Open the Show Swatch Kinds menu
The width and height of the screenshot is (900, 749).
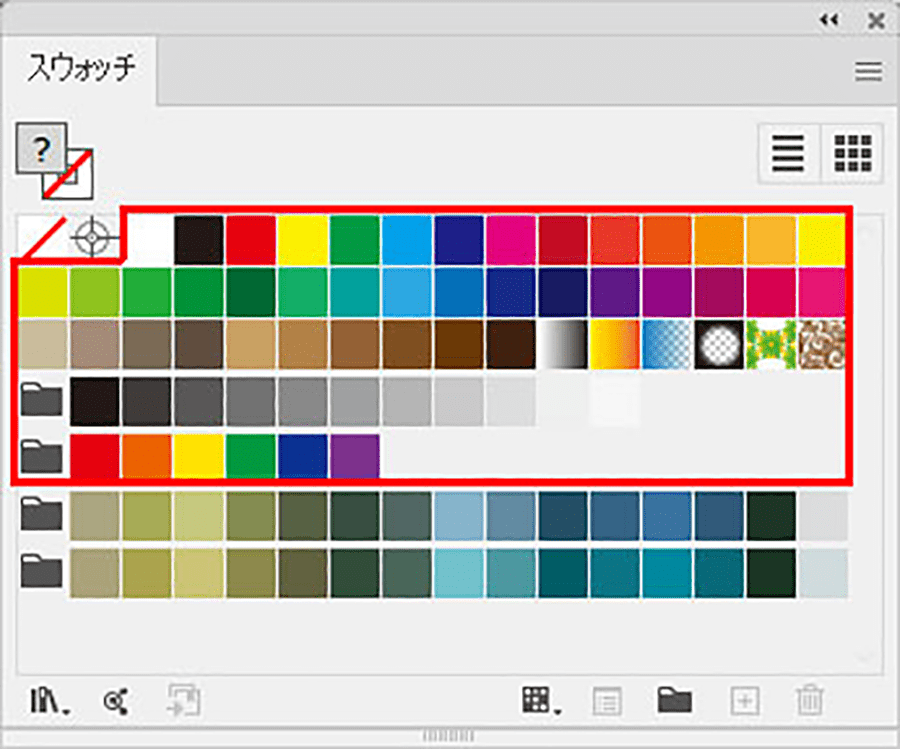[x=541, y=701]
